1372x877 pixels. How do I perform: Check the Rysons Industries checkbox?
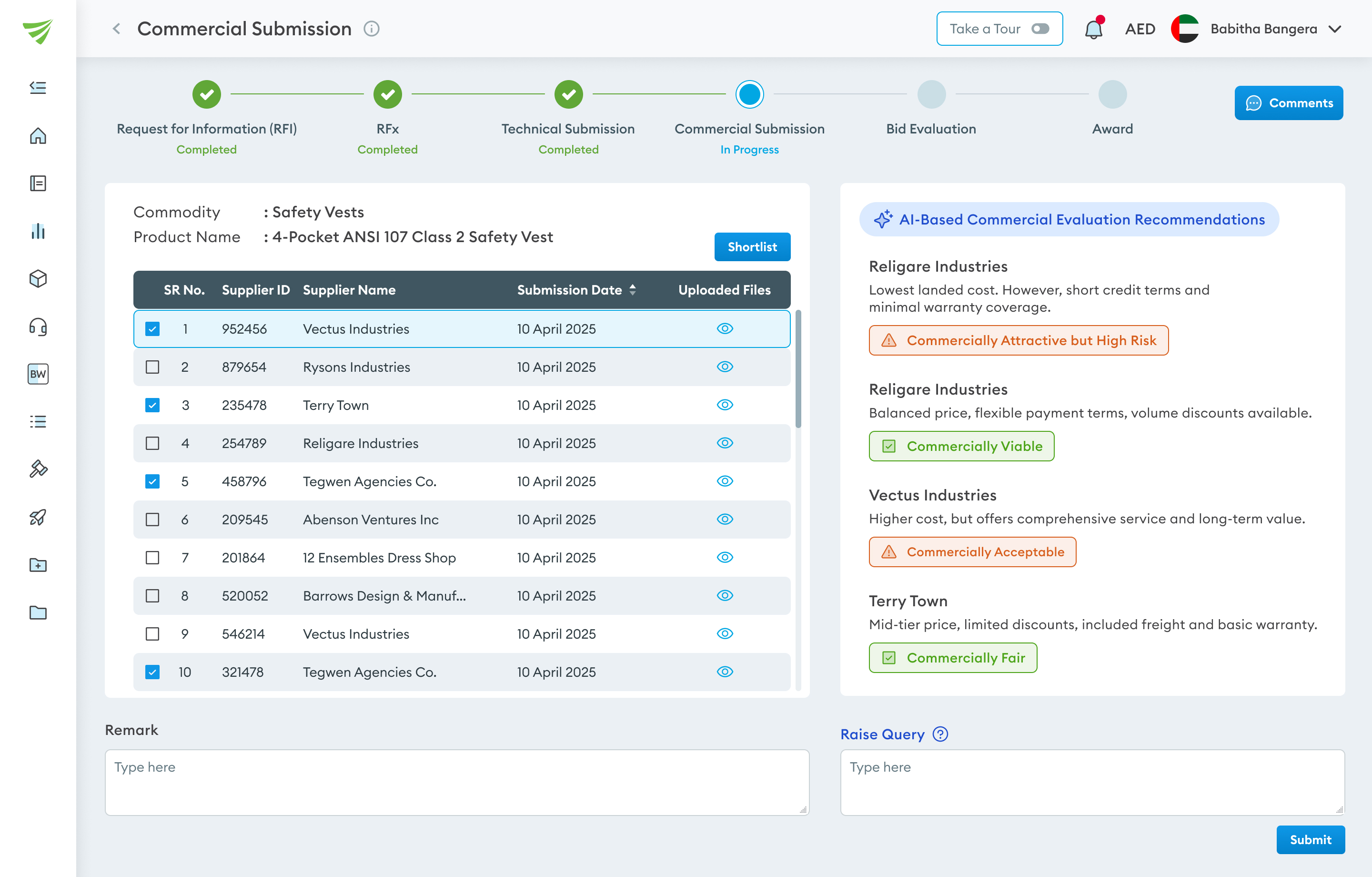pyautogui.click(x=152, y=367)
